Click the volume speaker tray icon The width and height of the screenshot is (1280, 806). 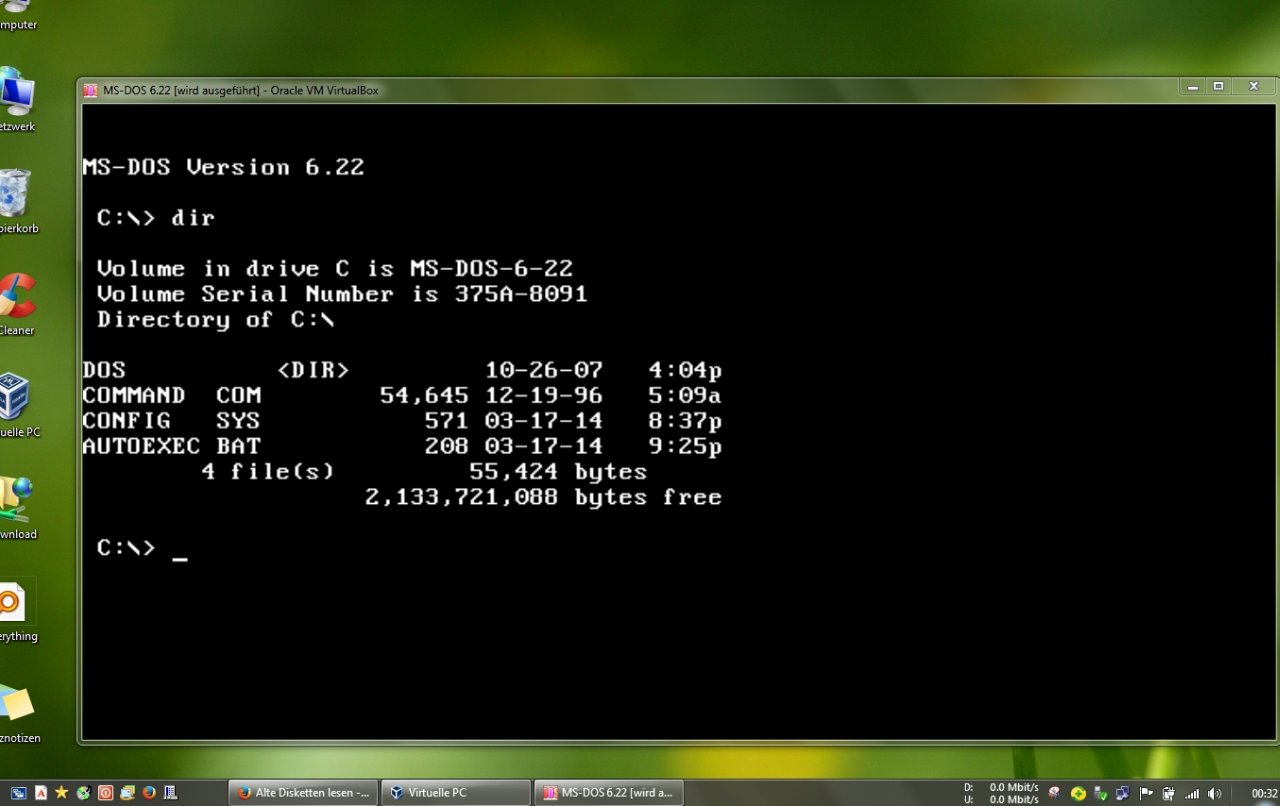pos(1214,794)
